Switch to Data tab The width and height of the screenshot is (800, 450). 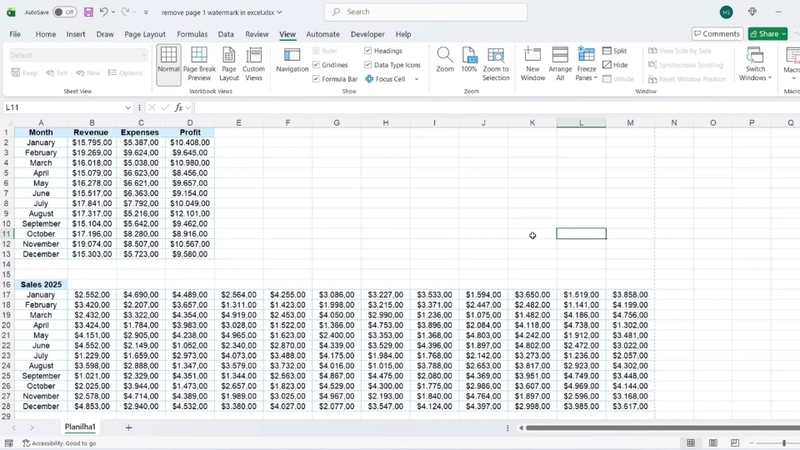pyautogui.click(x=226, y=34)
